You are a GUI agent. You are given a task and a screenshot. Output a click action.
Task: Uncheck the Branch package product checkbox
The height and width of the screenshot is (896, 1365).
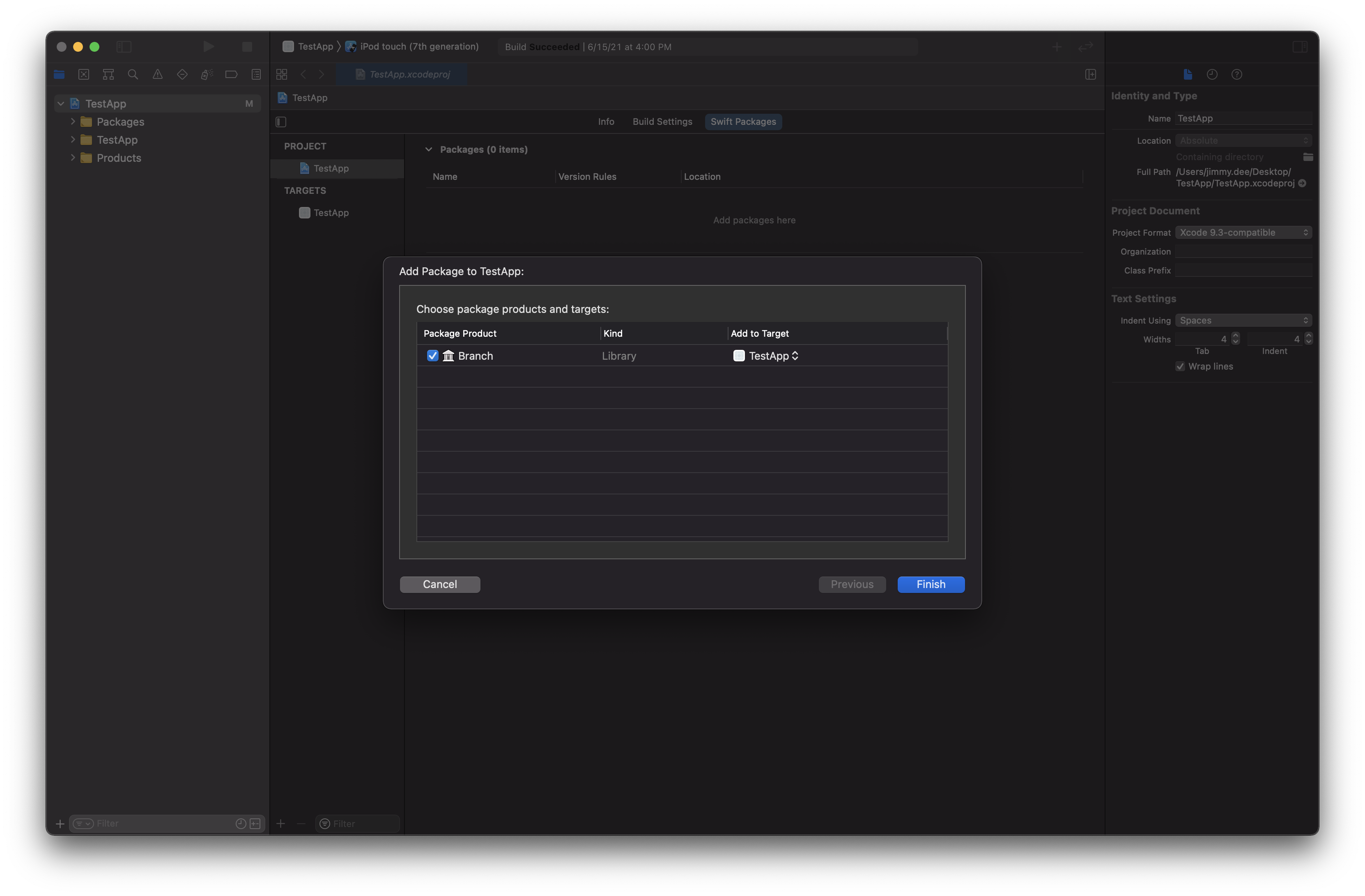tap(433, 356)
